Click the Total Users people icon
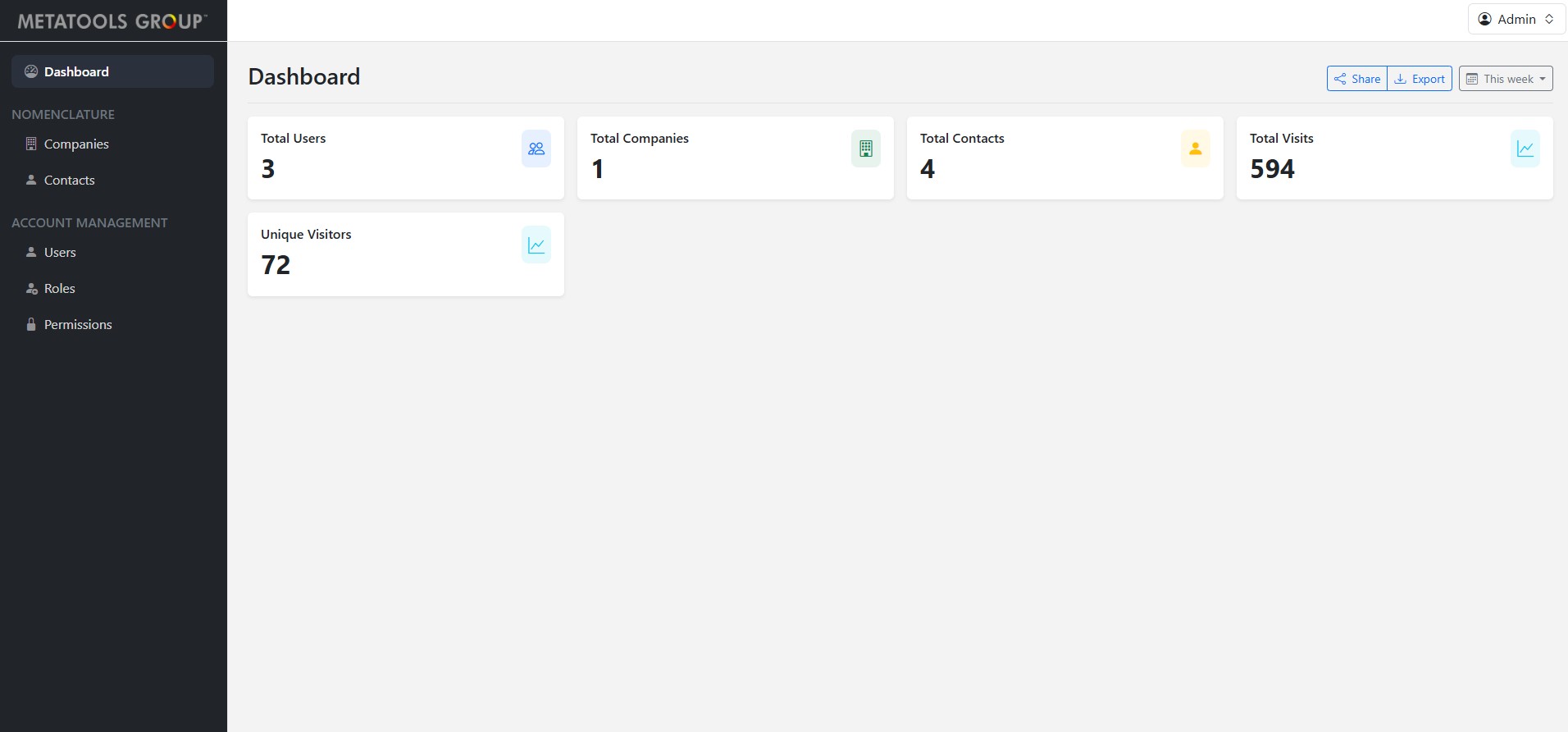The image size is (1568, 732). [536, 149]
